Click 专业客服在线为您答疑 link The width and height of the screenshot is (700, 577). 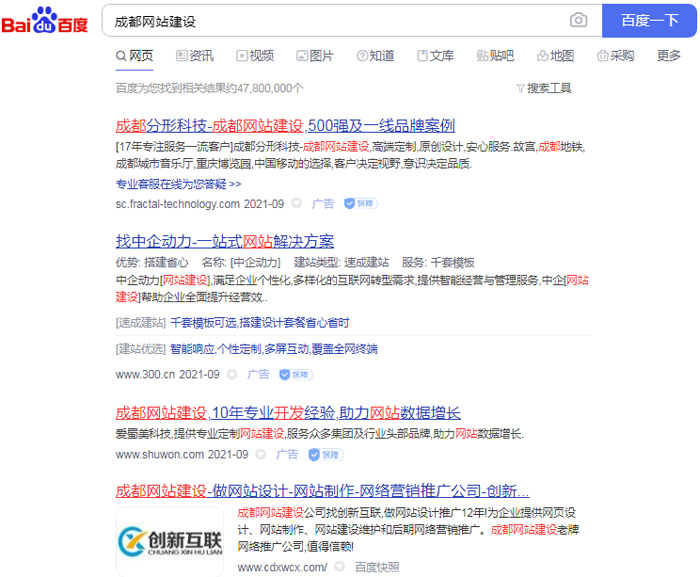[x=179, y=184]
